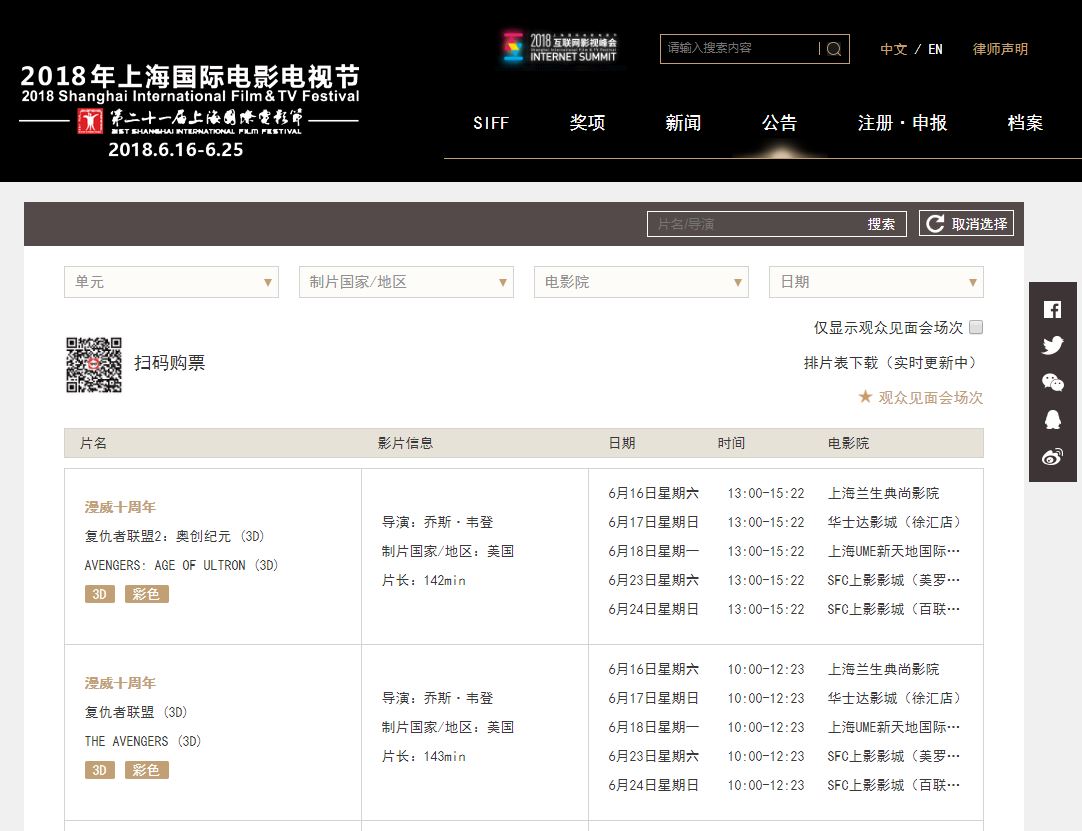Open the 奖项 menu item
This screenshot has height=831, width=1082.
[587, 123]
